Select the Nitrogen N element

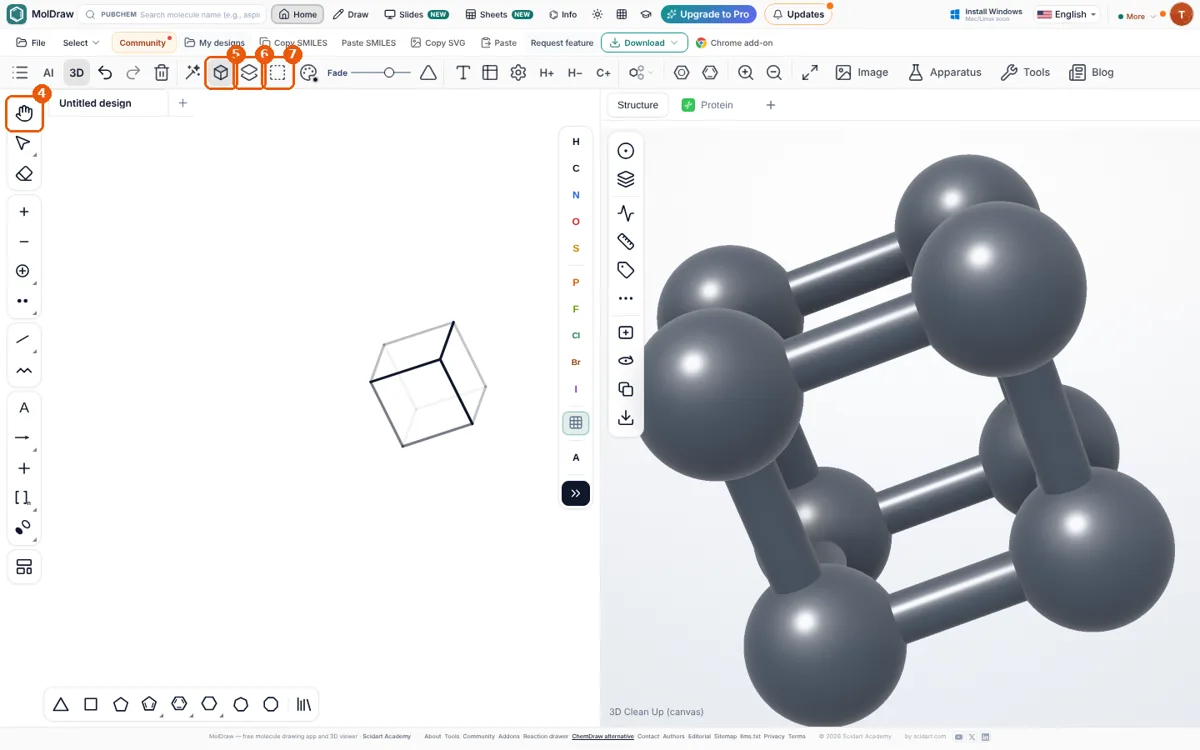(576, 195)
